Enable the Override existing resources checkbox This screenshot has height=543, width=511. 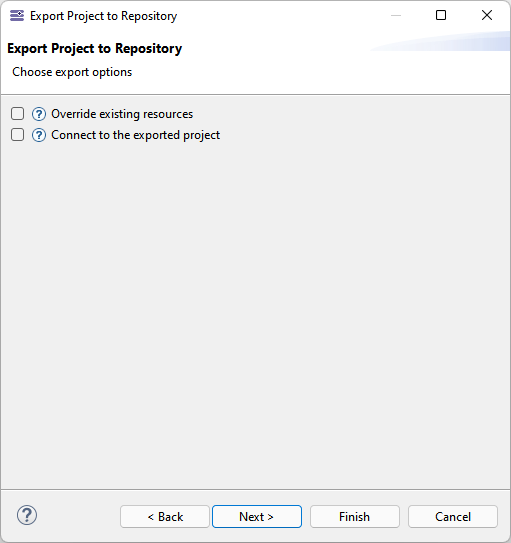17,114
